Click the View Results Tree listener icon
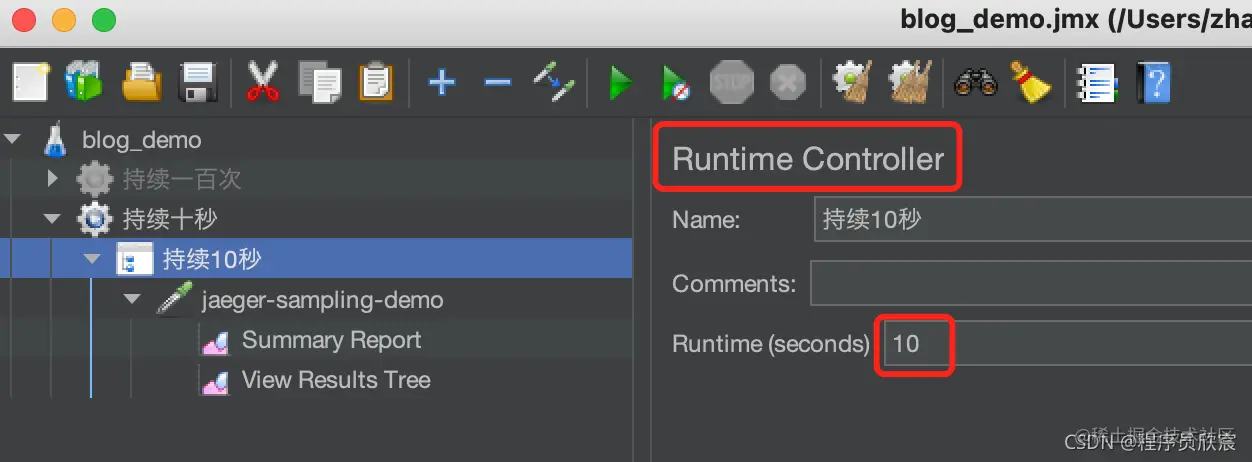The image size is (1252, 462). [x=216, y=382]
